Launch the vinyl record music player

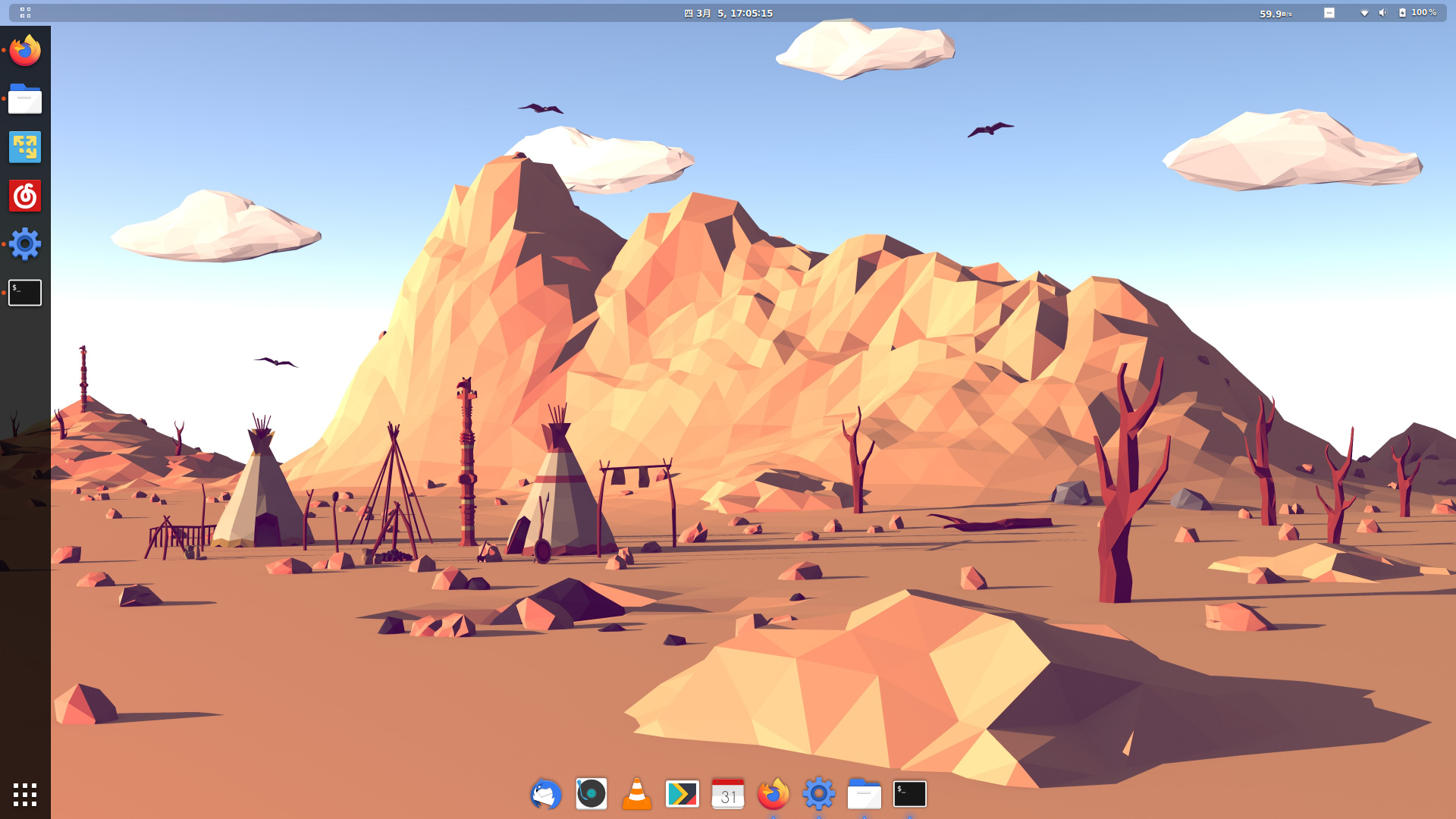(591, 794)
